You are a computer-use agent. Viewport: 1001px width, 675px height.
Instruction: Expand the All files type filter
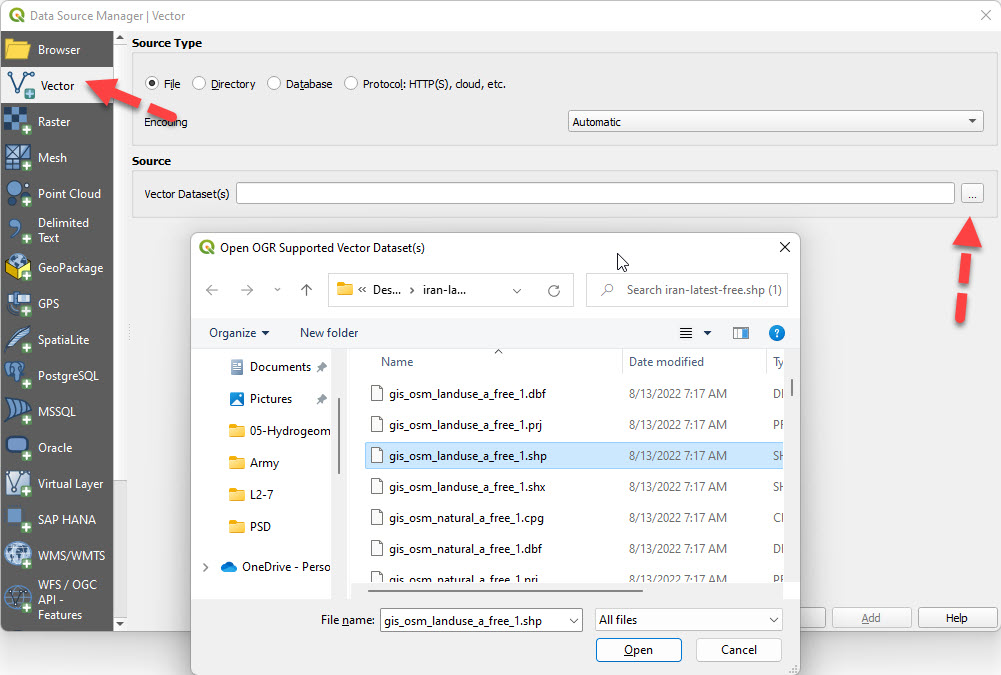pos(688,620)
